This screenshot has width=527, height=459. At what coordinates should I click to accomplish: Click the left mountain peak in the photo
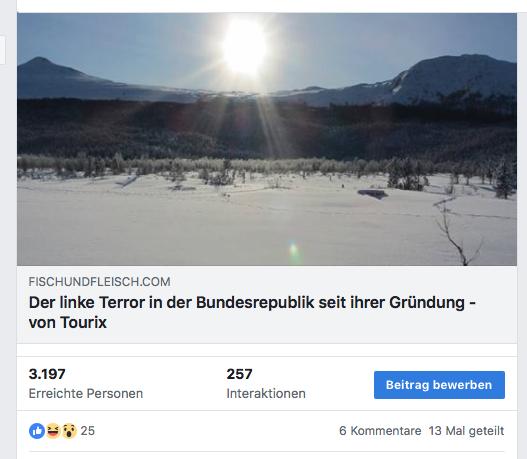(x=40, y=61)
